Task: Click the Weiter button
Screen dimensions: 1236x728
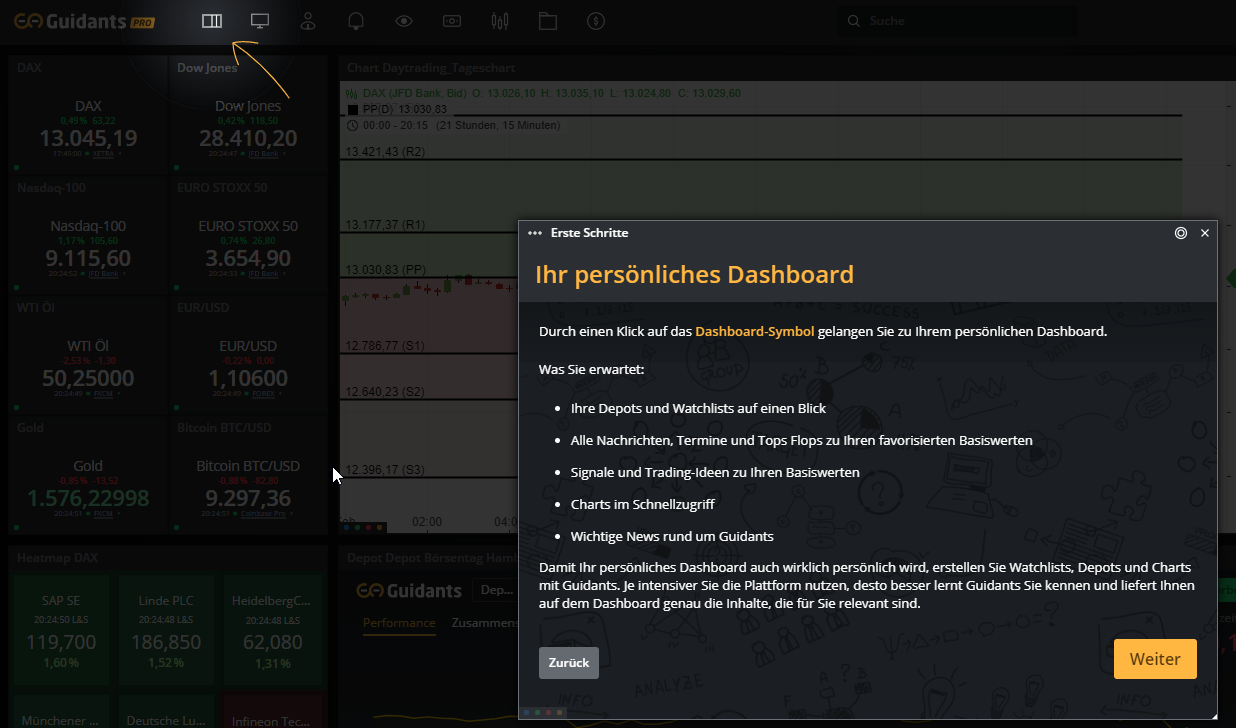Action: (x=1155, y=659)
